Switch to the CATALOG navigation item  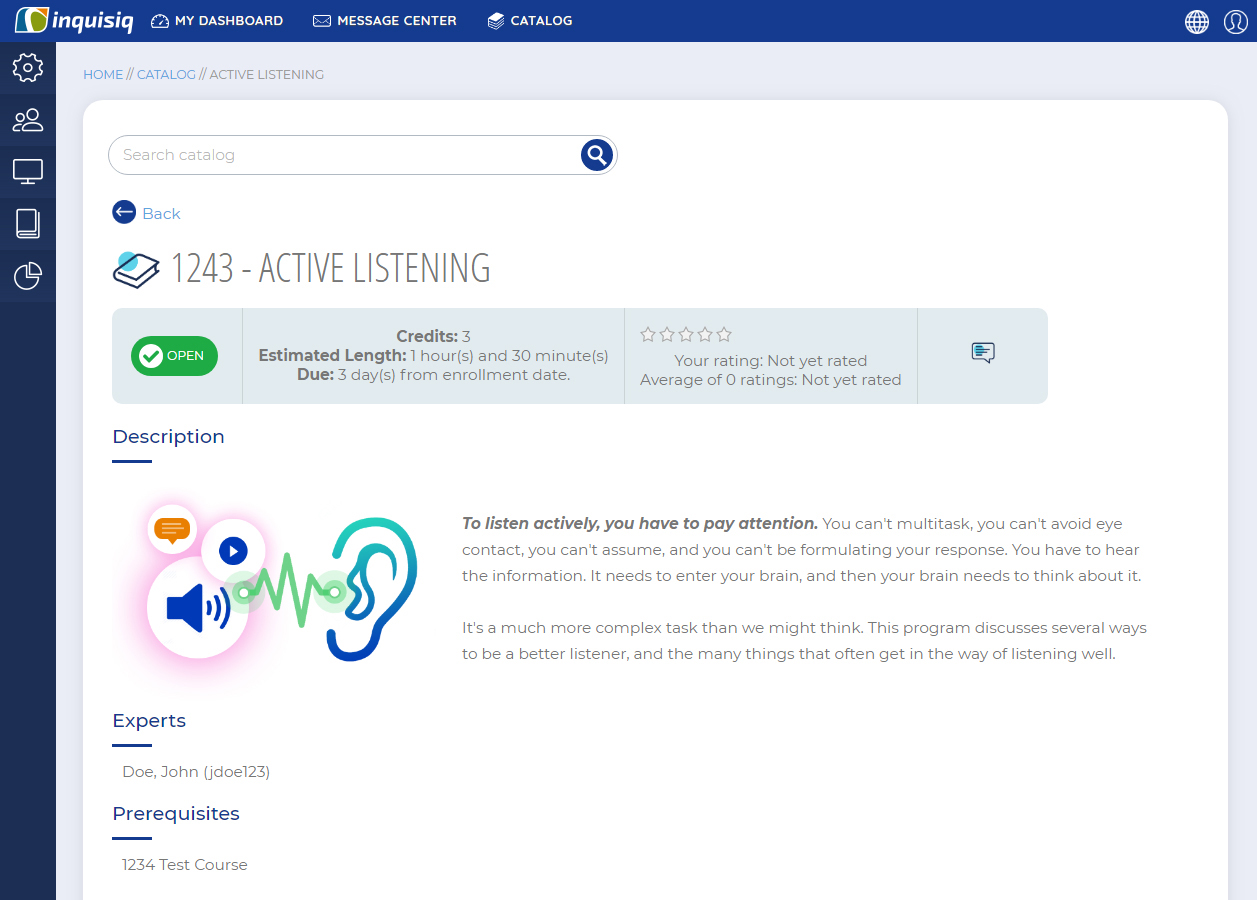click(530, 20)
